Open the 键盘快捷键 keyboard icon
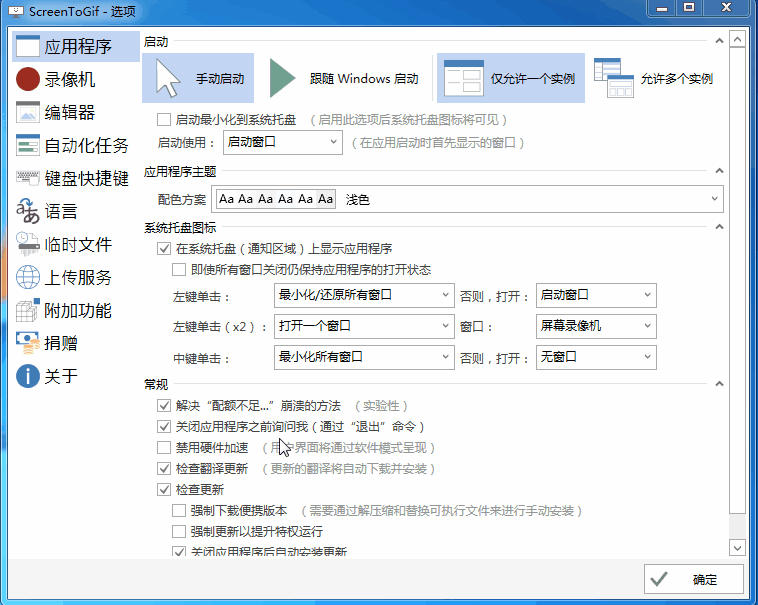Viewport: 758px width, 605px height. point(28,178)
